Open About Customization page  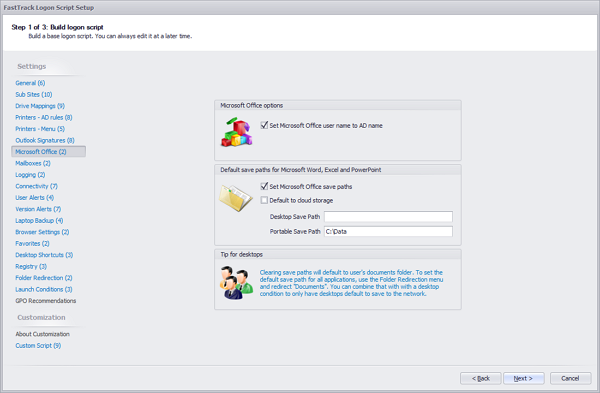(42, 334)
